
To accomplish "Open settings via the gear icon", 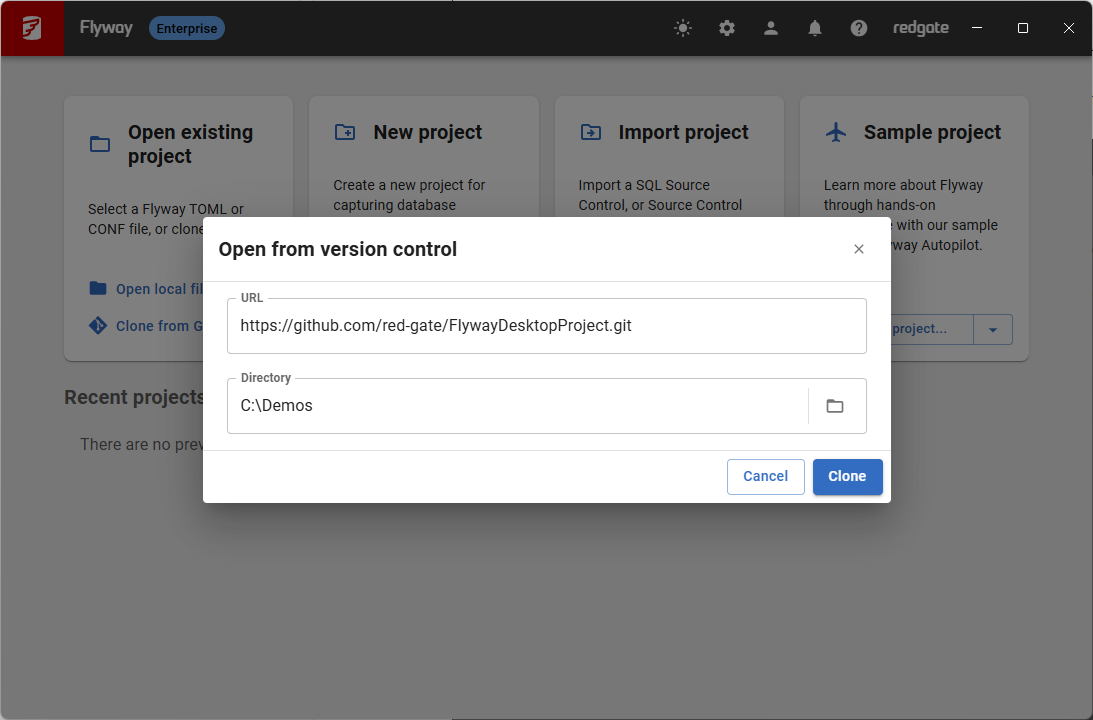I will click(x=727, y=28).
